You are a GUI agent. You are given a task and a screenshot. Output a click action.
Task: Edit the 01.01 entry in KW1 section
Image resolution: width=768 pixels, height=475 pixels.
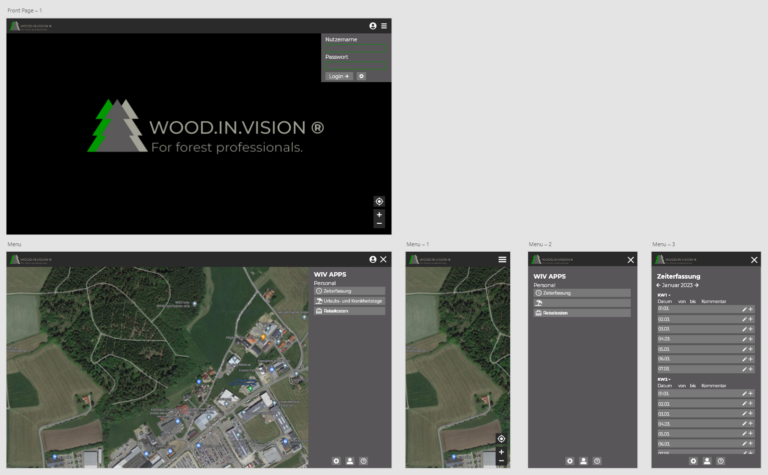[x=744, y=309]
